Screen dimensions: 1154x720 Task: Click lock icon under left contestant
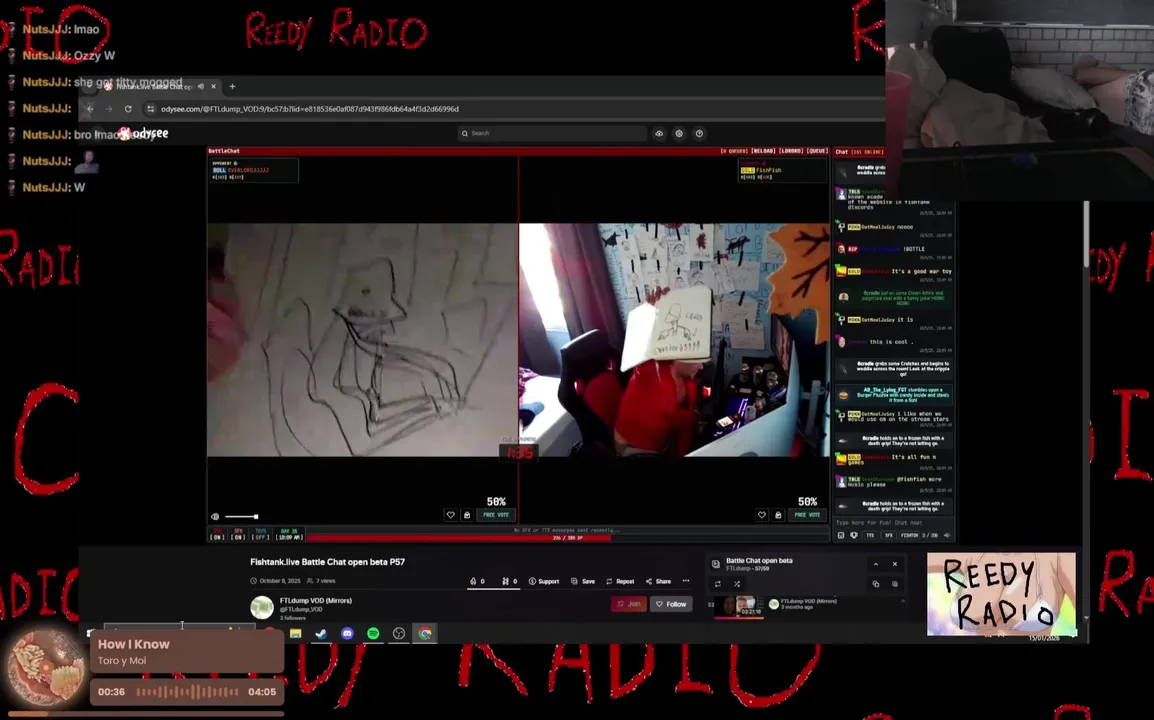pyautogui.click(x=467, y=515)
